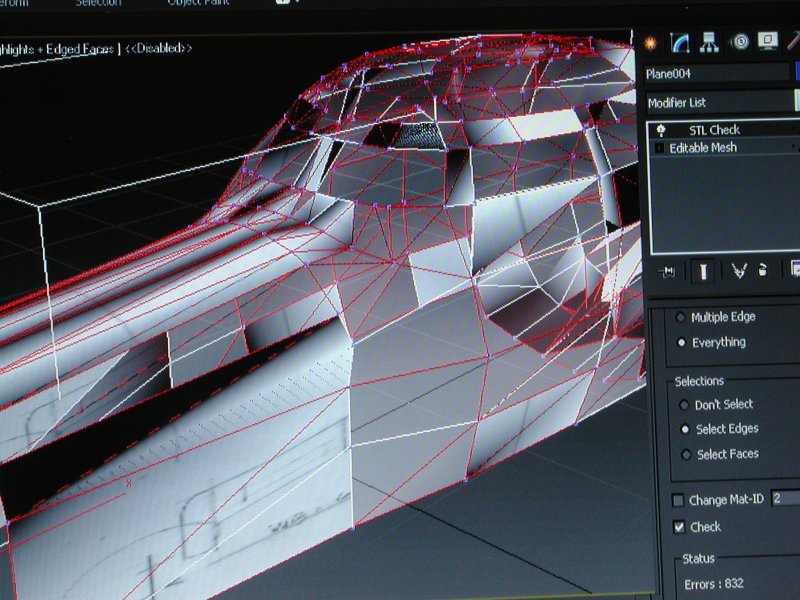Expand the Editable Mesh stack entry

(x=659, y=148)
